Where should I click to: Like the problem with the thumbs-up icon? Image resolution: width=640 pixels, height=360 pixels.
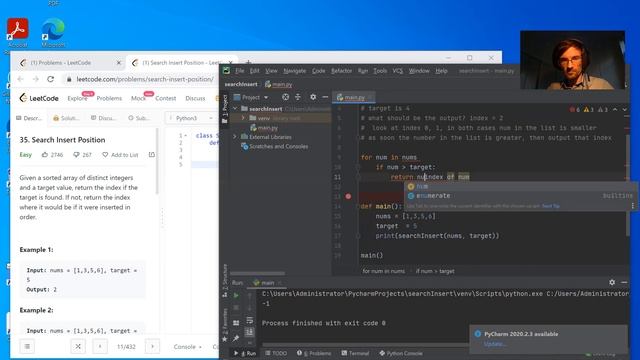pos(45,155)
